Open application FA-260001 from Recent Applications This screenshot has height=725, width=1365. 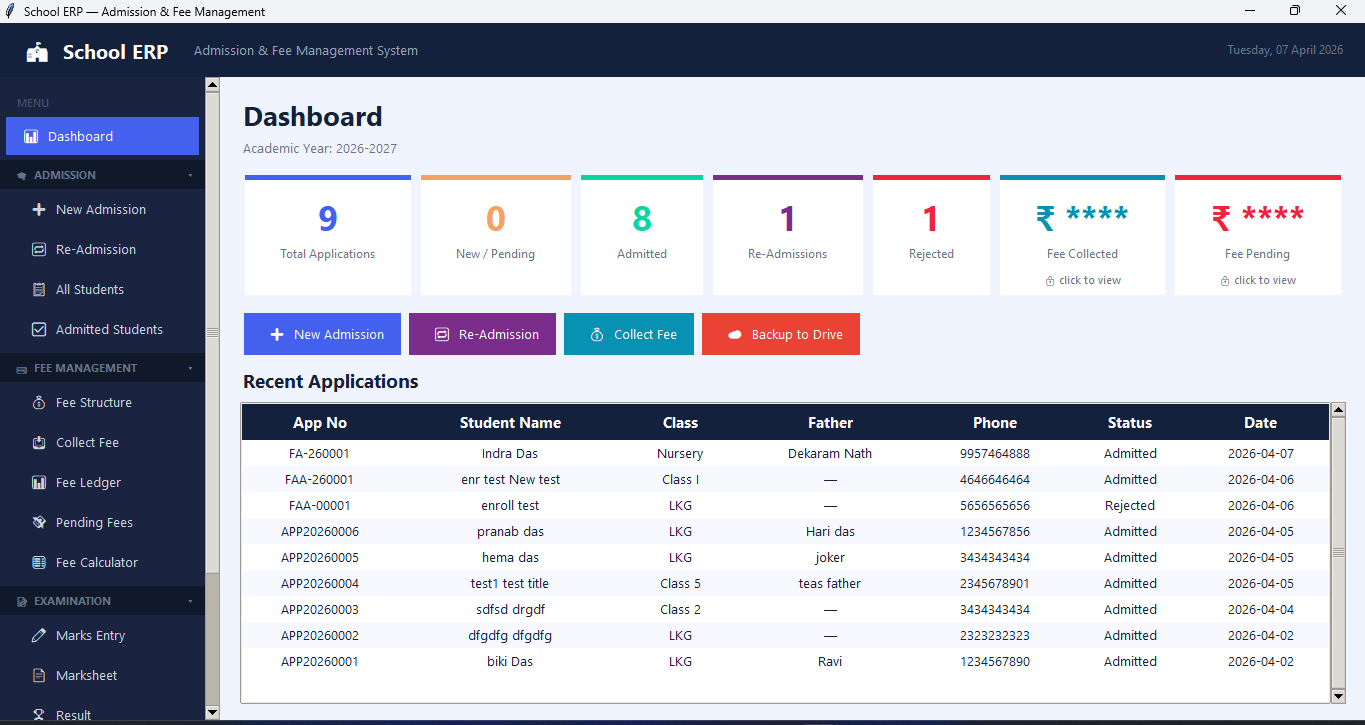pos(320,453)
